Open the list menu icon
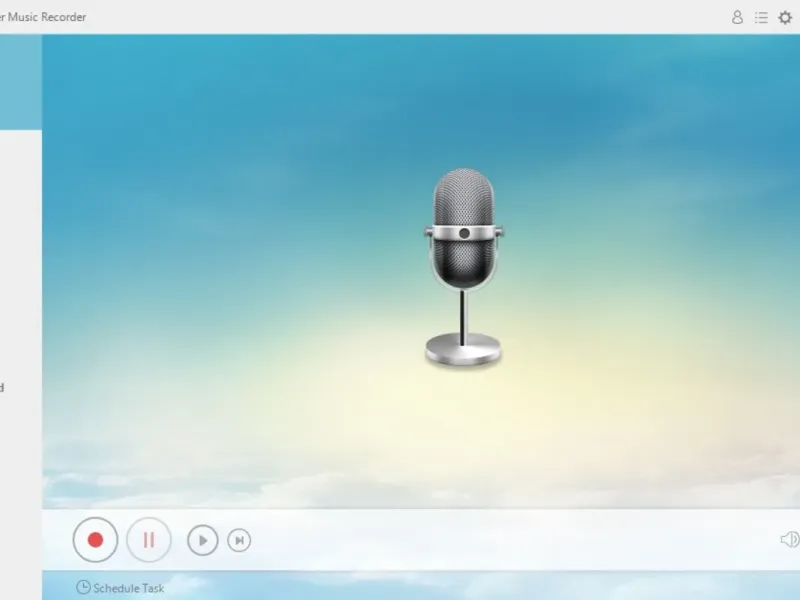This screenshot has height=600, width=800. 761,17
